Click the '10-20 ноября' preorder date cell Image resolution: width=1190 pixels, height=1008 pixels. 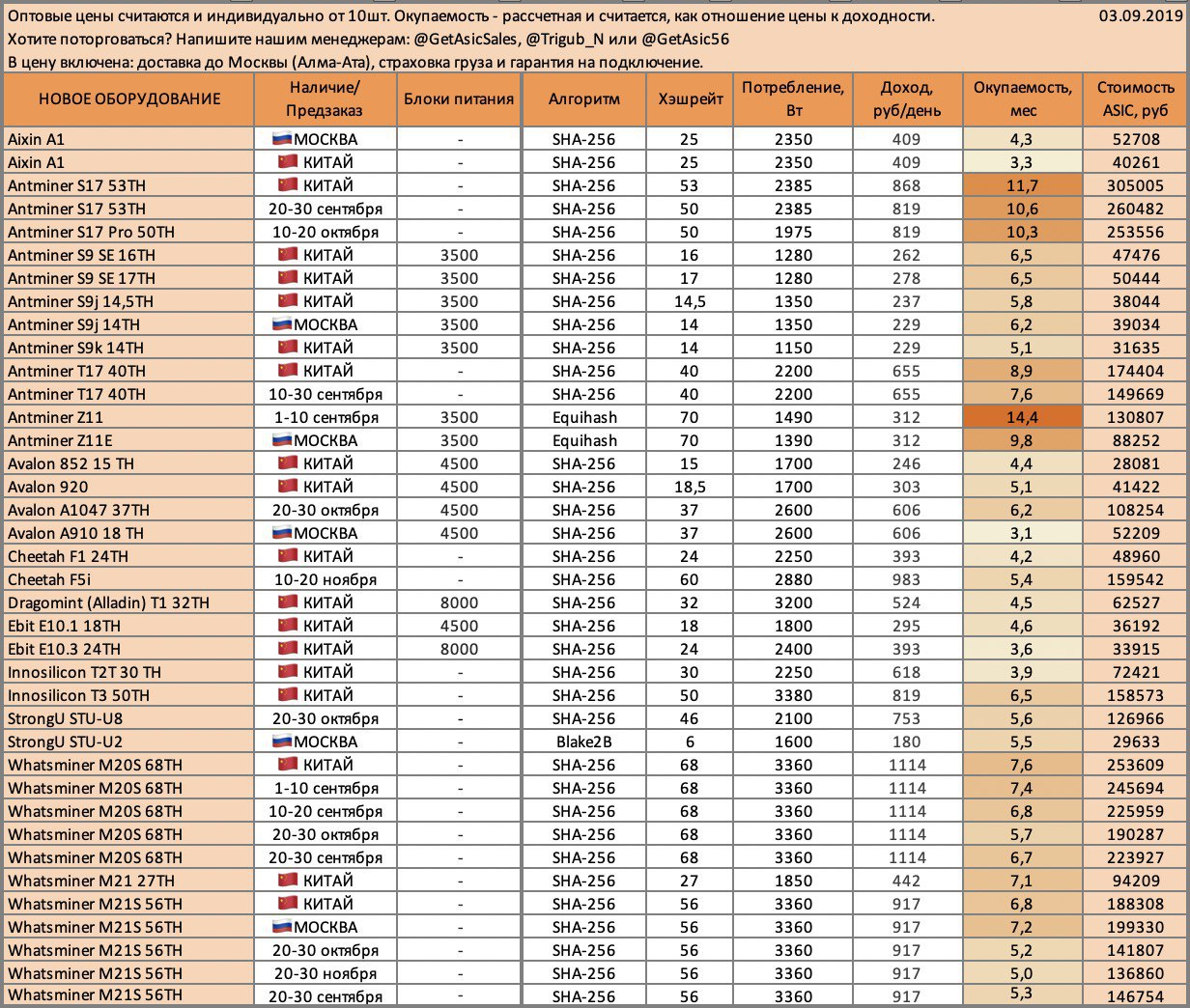point(326,579)
